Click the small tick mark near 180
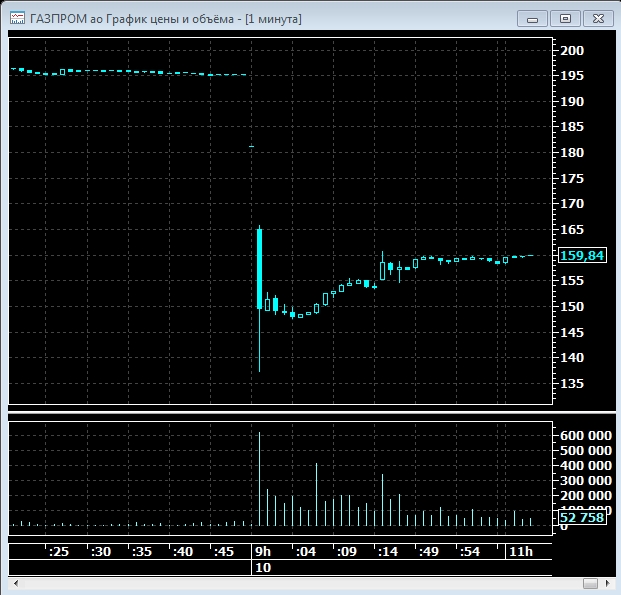This screenshot has height=595, width=621. [x=252, y=147]
